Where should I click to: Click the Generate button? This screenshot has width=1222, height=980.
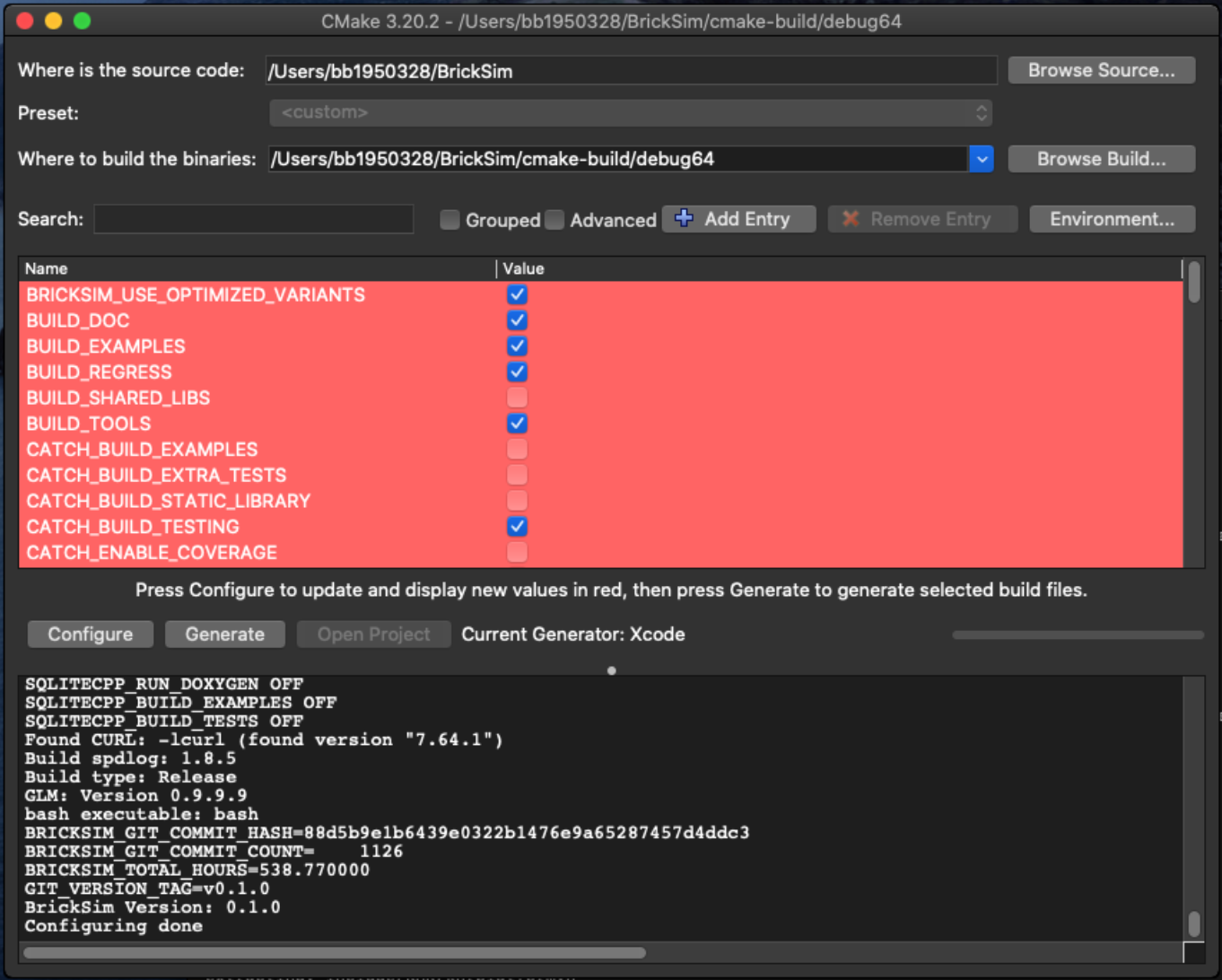pyautogui.click(x=224, y=634)
